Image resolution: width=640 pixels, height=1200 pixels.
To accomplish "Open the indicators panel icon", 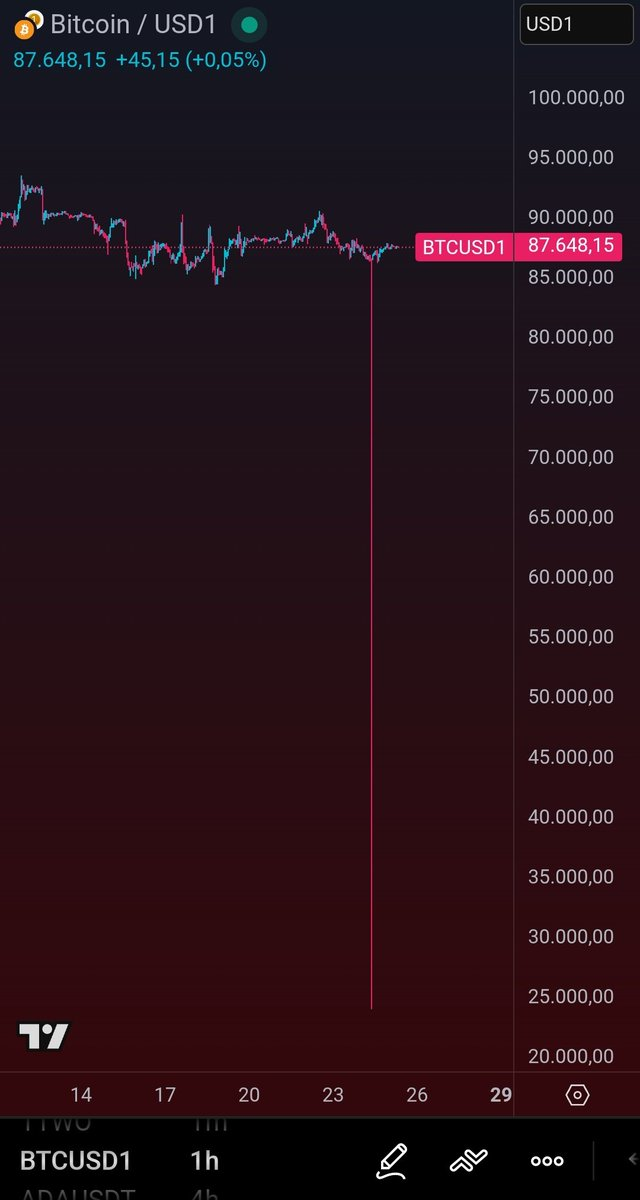I will pos(470,1160).
